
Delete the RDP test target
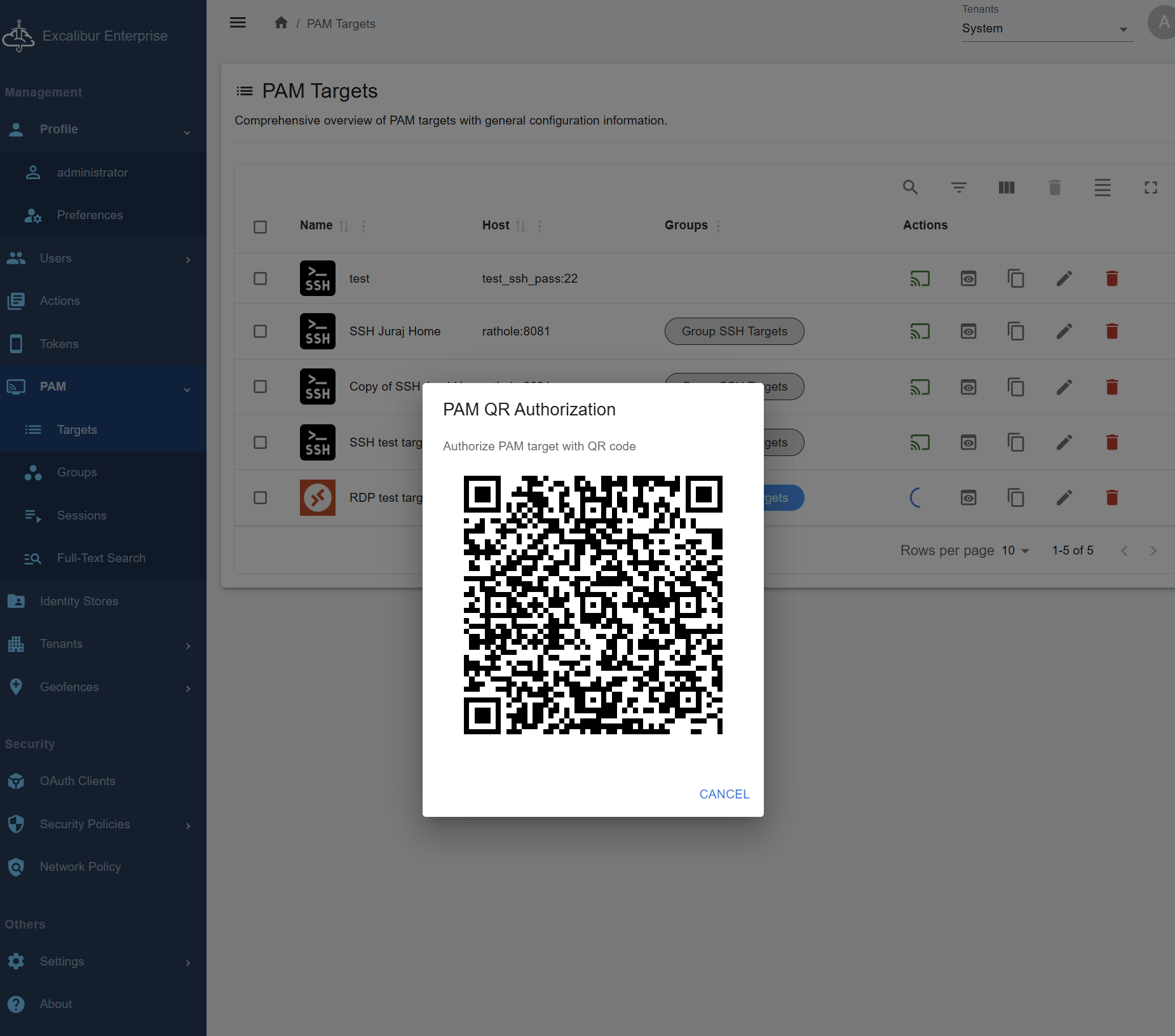[x=1112, y=497]
